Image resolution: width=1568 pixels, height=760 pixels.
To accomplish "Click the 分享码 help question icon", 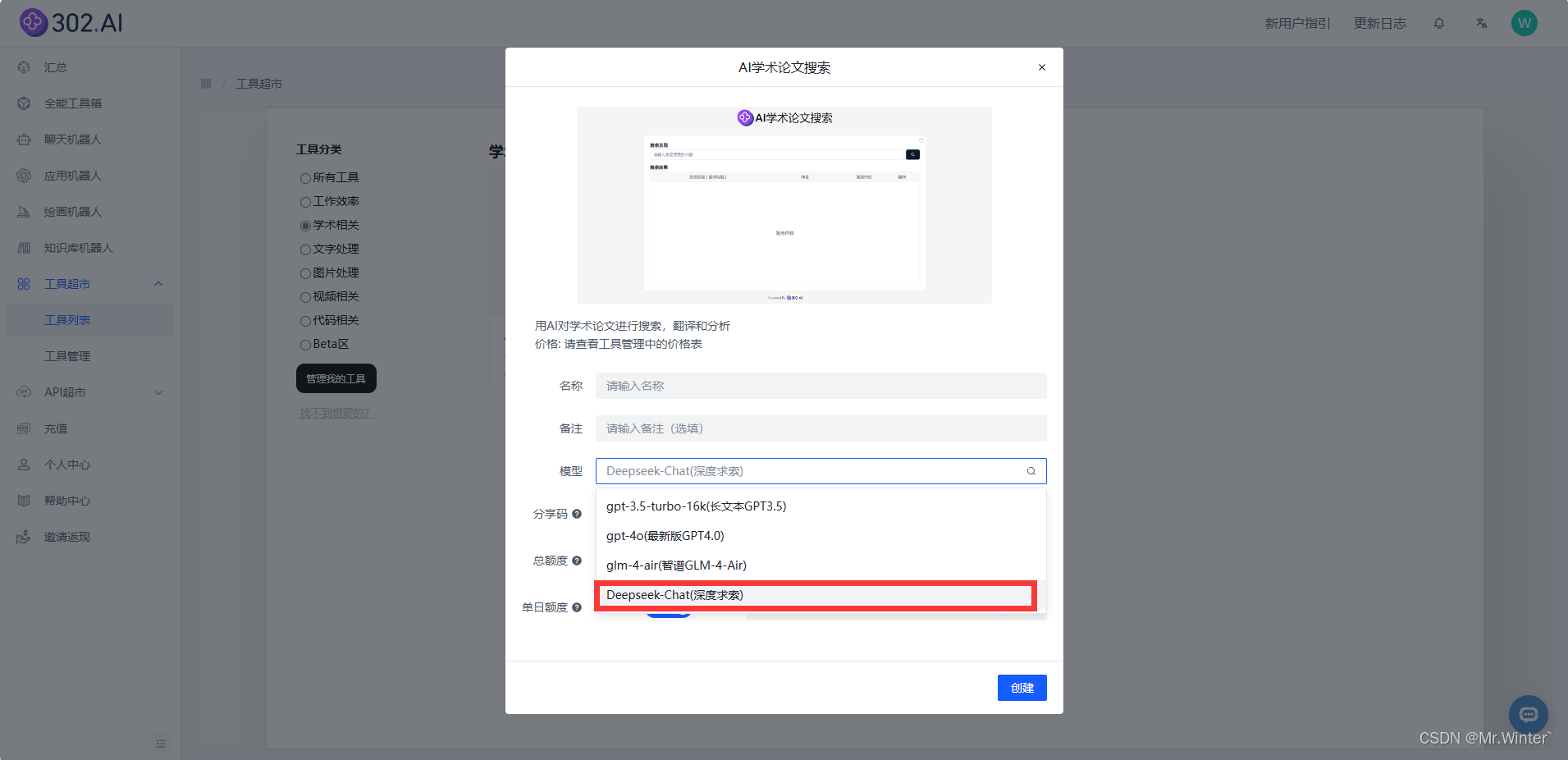I will pyautogui.click(x=577, y=514).
